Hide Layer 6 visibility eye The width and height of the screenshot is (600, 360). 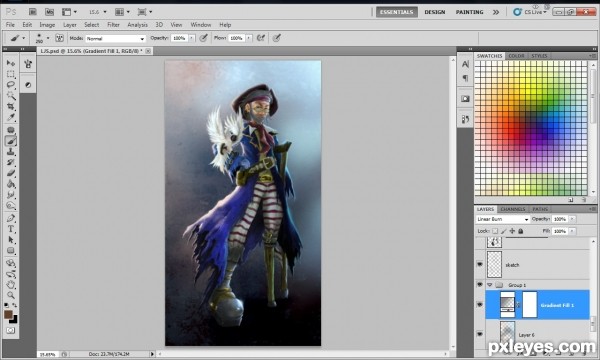[480, 334]
